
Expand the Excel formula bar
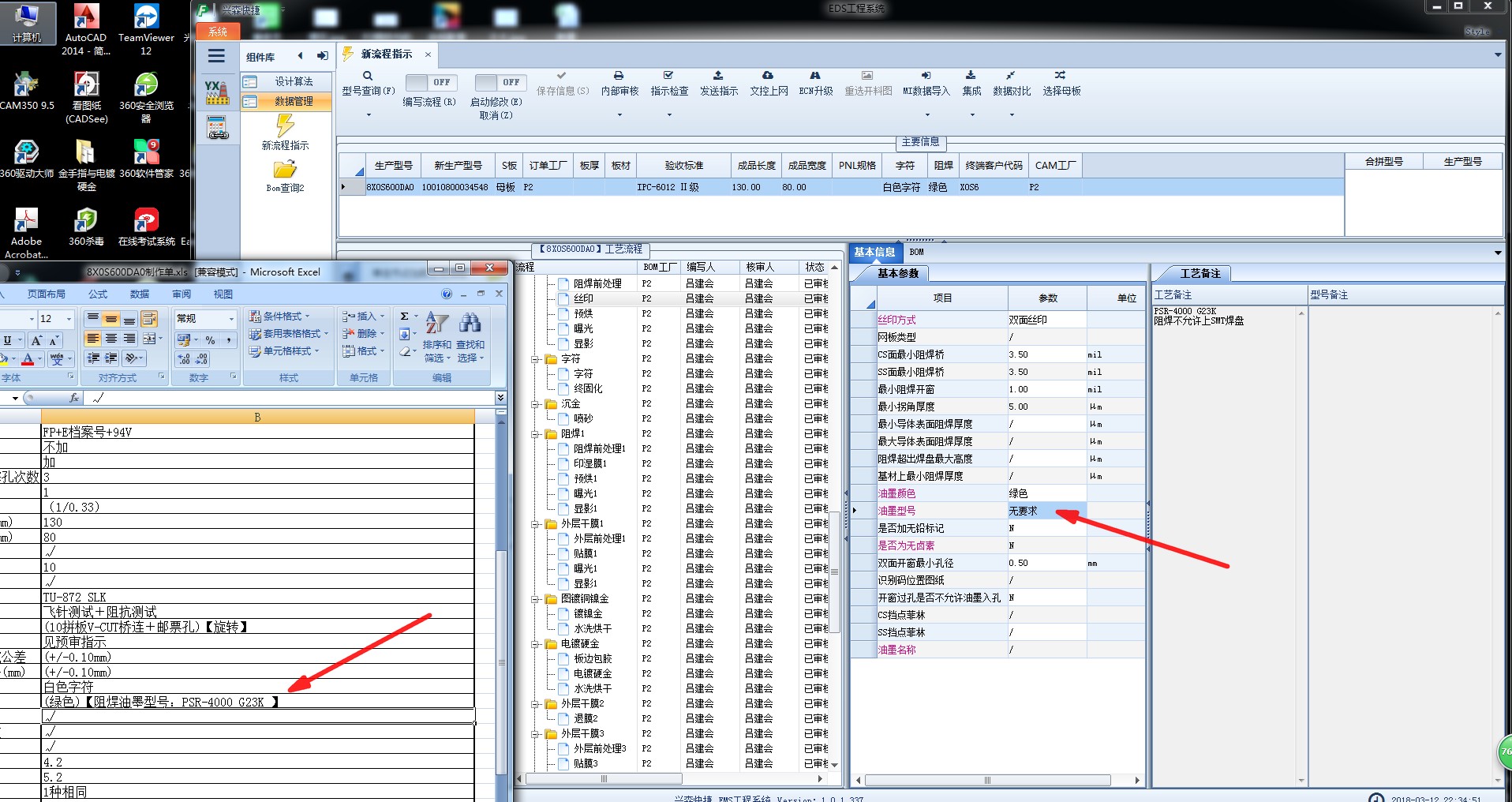coord(500,397)
